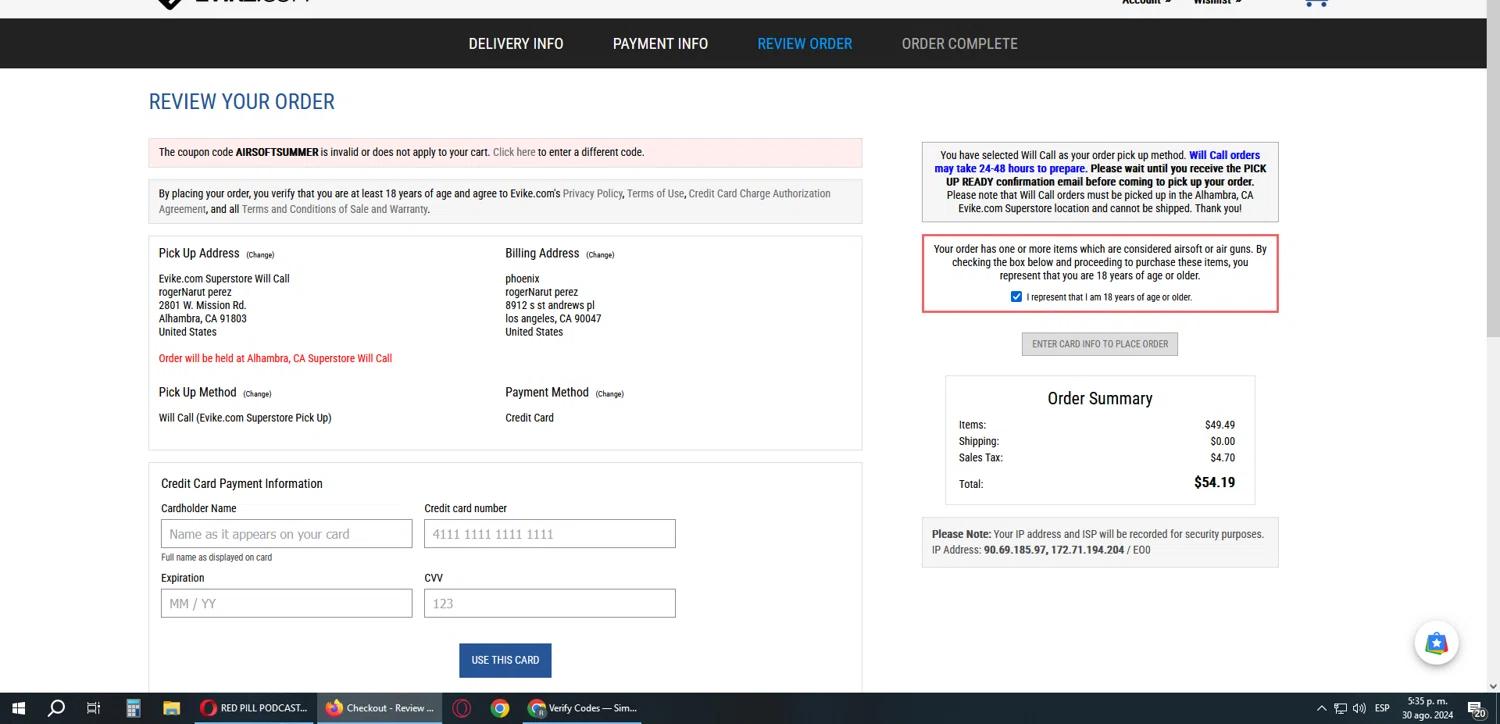The image size is (1500, 724).
Task: Open the shopping cart icon
Action: point(1316,3)
